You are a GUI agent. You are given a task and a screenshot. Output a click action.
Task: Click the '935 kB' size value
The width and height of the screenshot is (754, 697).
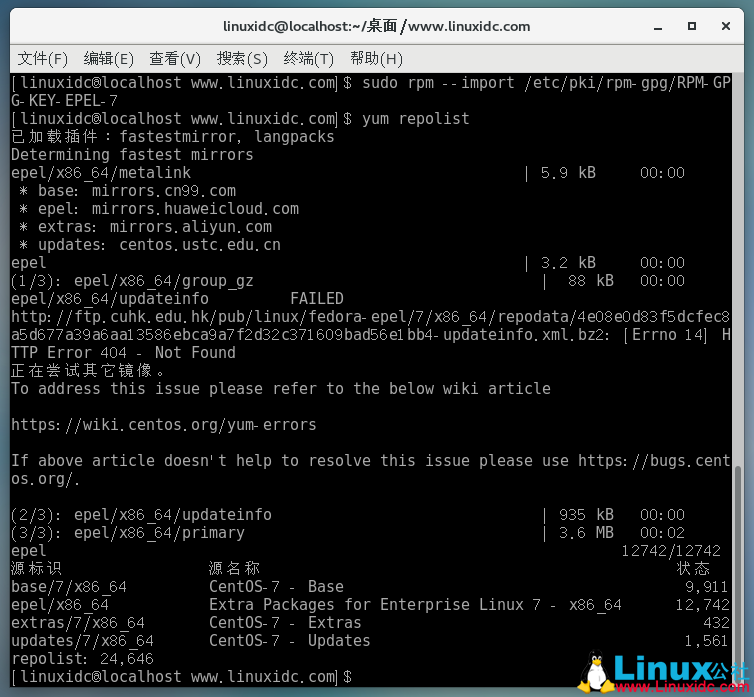click(586, 515)
